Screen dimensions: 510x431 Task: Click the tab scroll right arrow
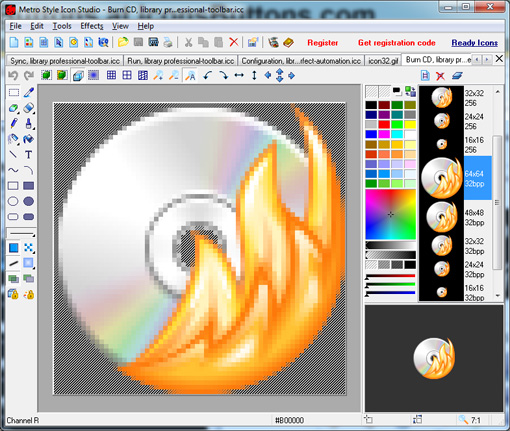coord(487,60)
